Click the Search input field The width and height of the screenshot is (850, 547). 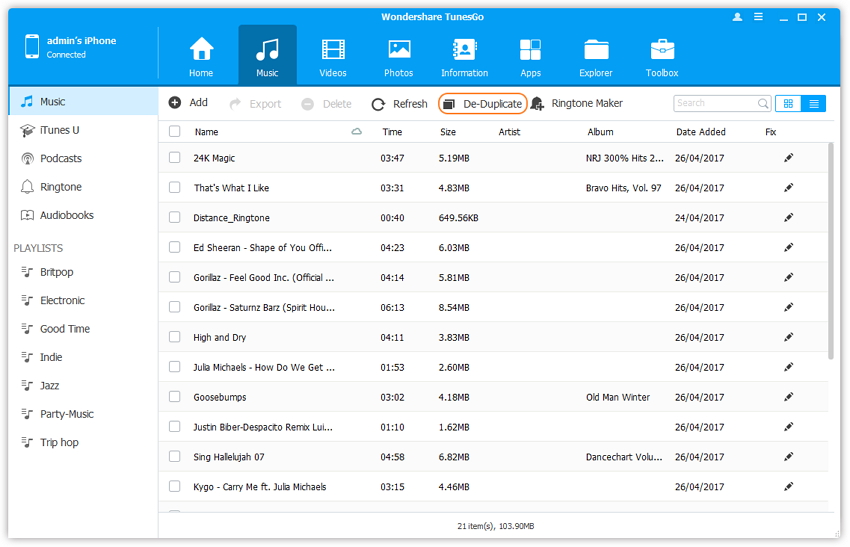click(x=714, y=103)
